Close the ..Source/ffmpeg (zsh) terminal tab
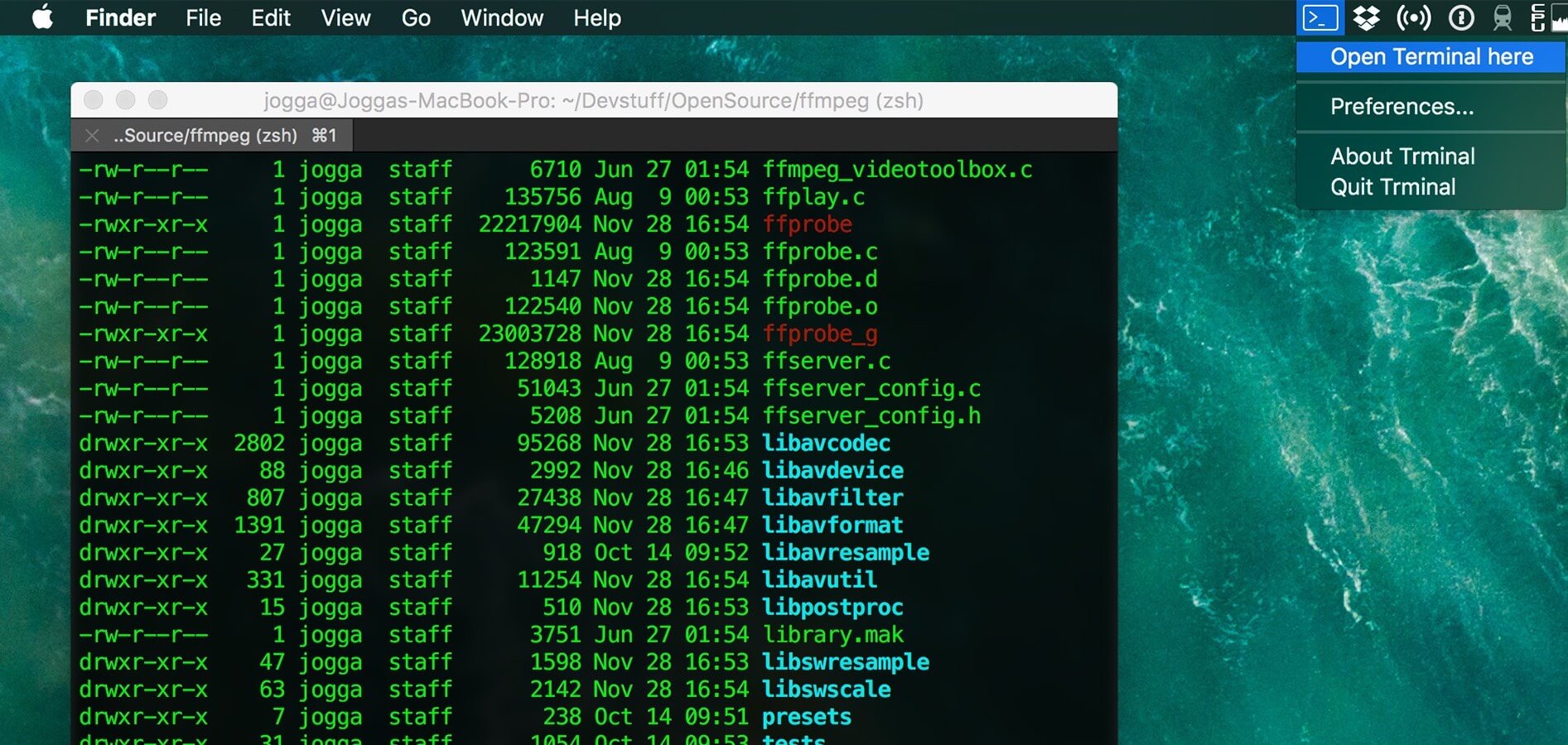 [x=92, y=135]
